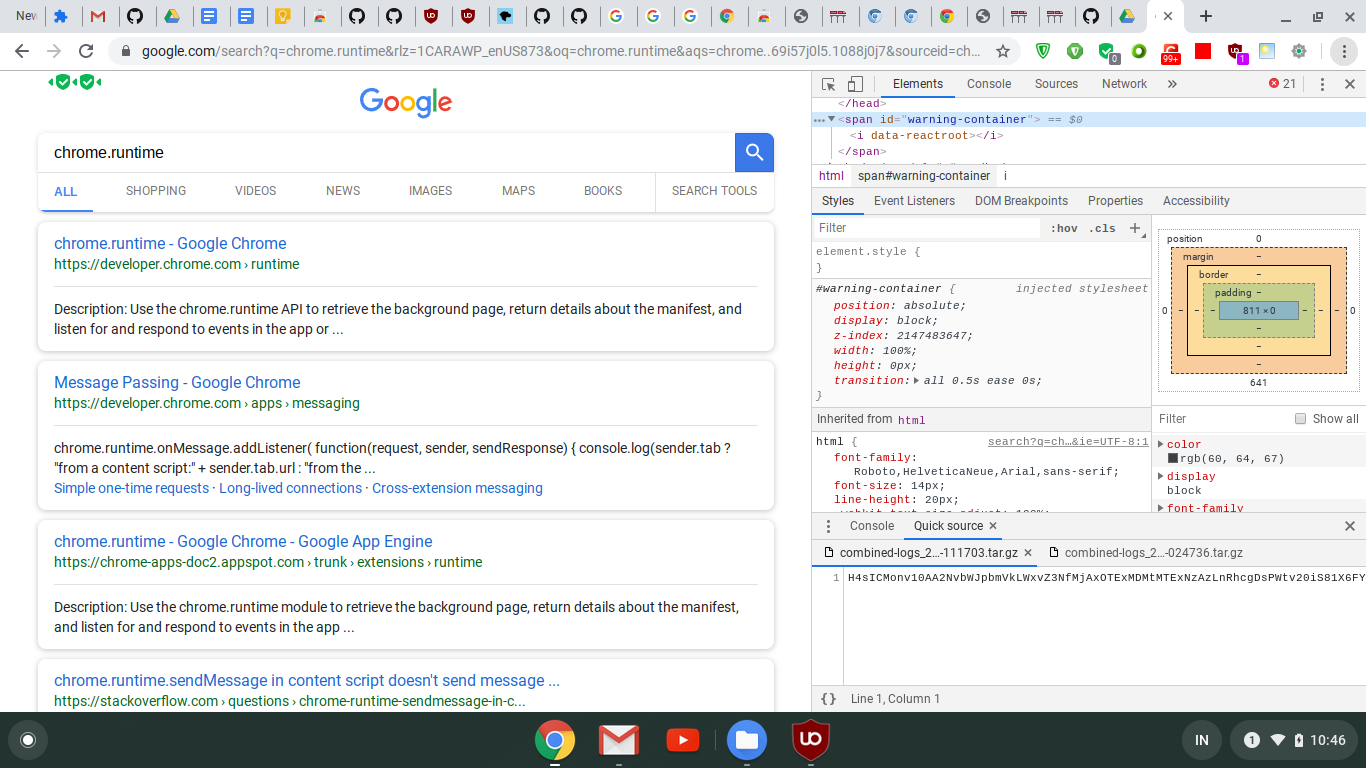Viewport: 1366px width, 768px height.
Task: Open the Properties pane
Action: (x=1115, y=201)
